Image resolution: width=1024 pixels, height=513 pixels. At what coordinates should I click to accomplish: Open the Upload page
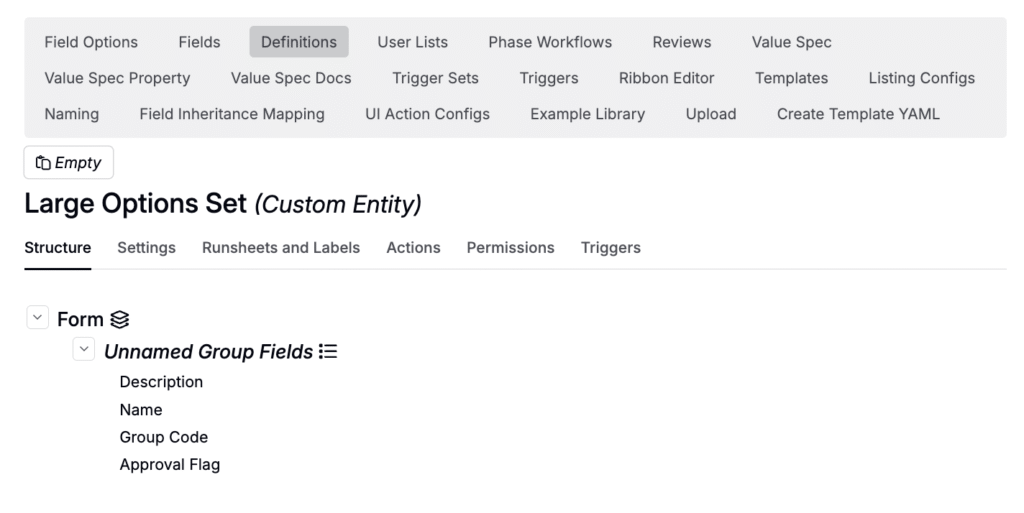(711, 114)
